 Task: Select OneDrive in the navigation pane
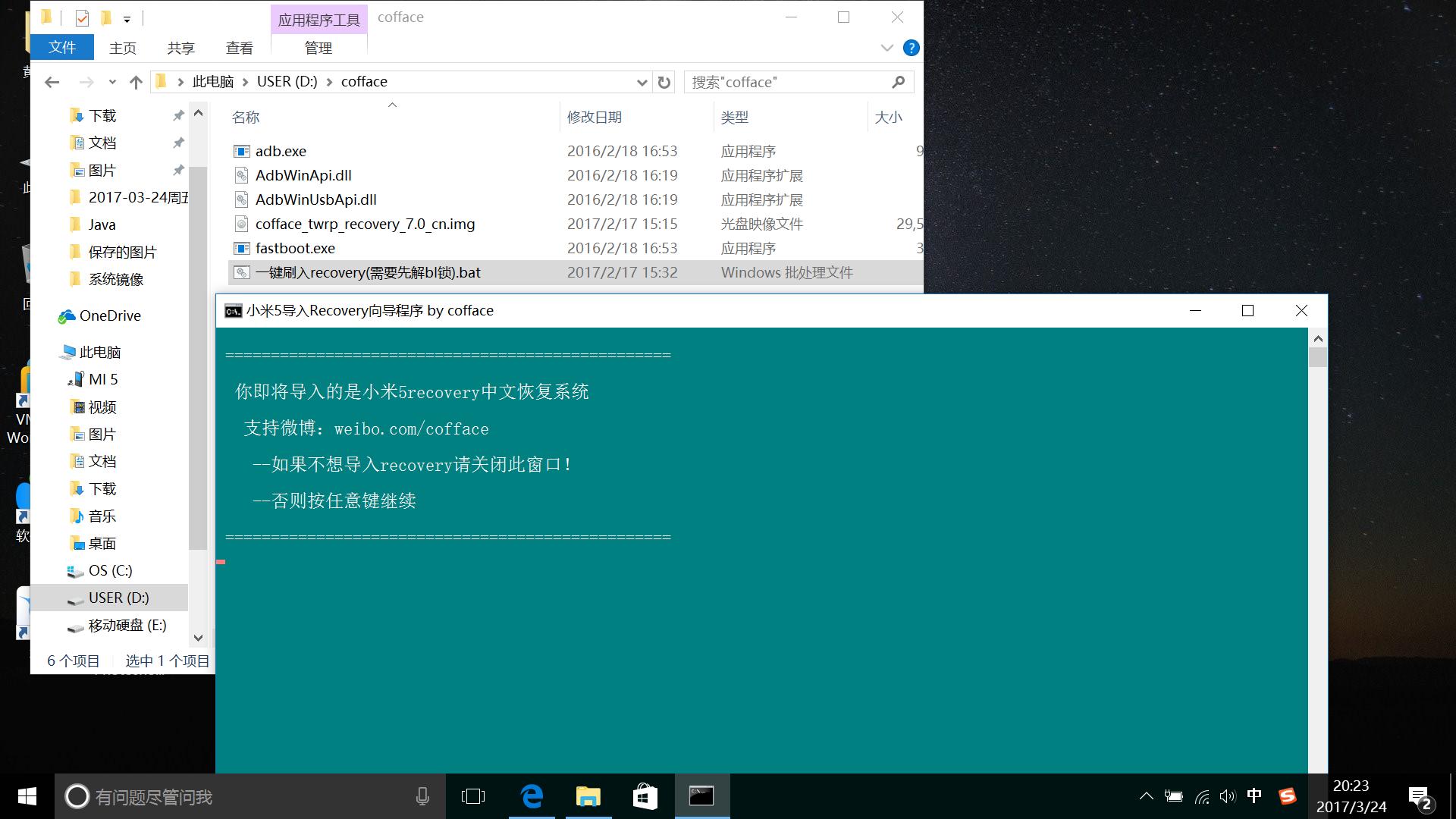click(x=110, y=315)
